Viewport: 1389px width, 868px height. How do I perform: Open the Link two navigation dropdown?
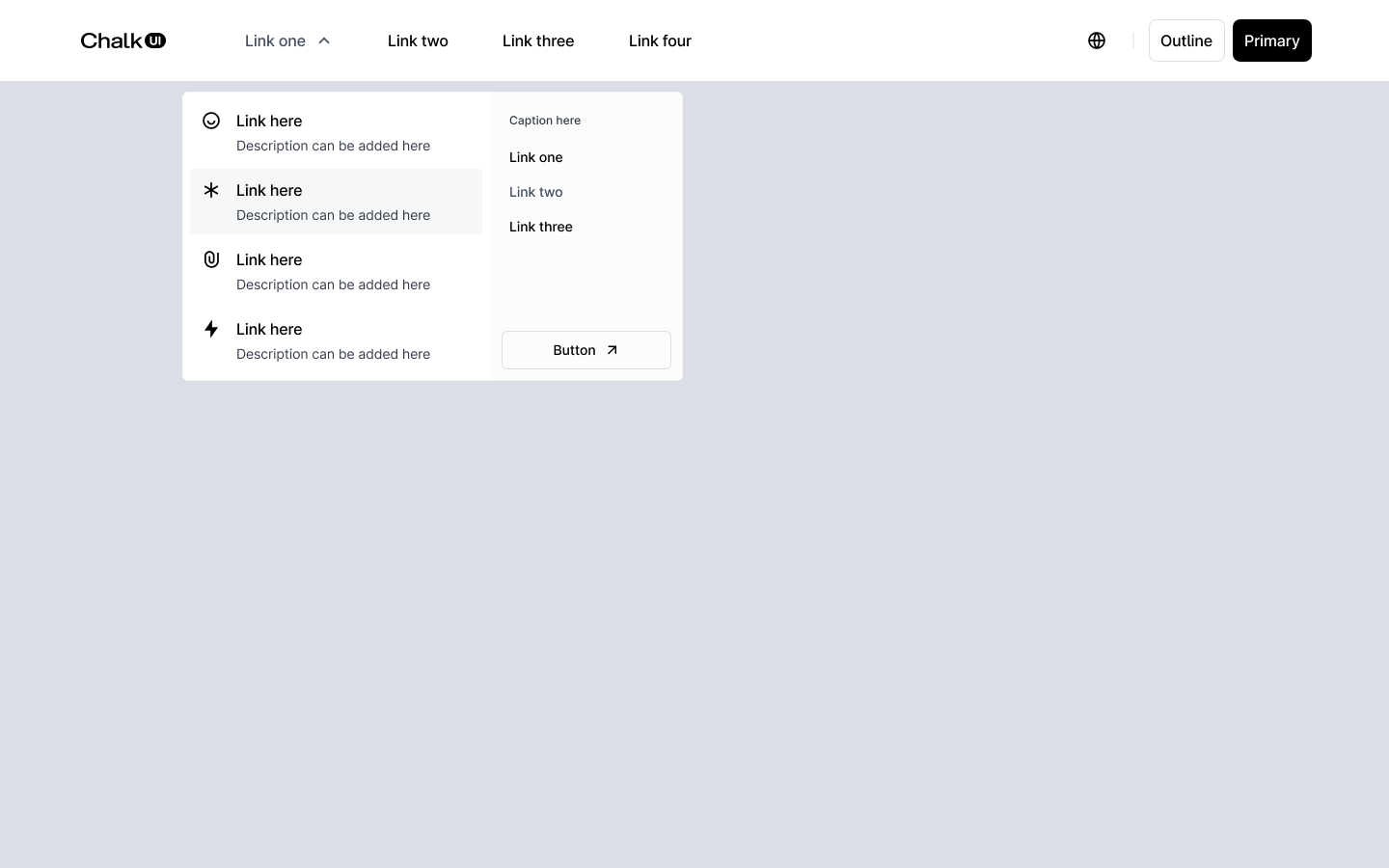tap(418, 41)
